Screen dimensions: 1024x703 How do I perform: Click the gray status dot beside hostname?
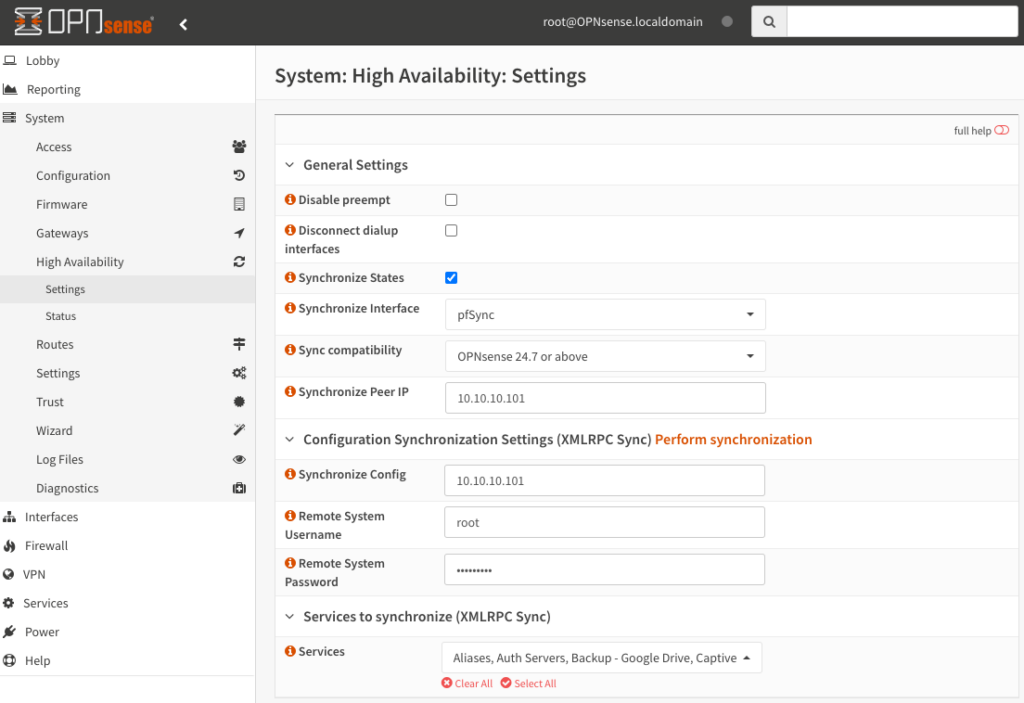click(727, 22)
